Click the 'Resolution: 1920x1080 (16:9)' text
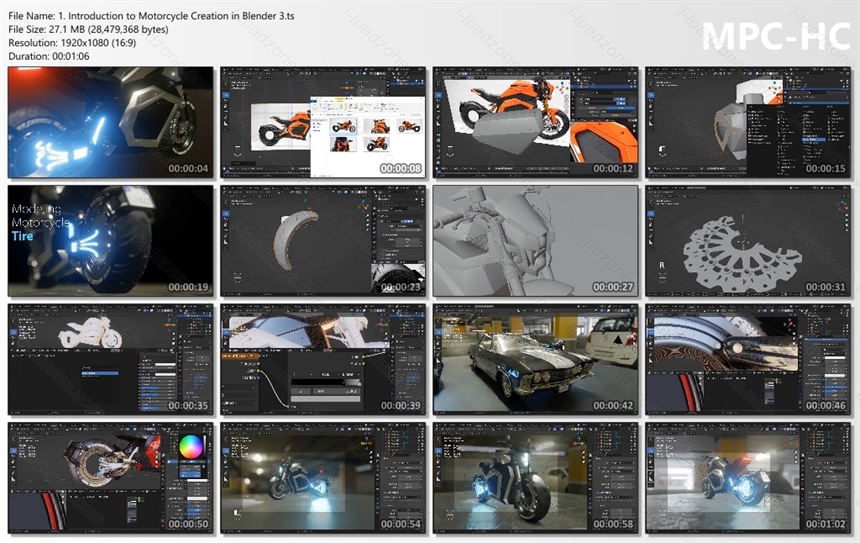860x543 pixels. [72, 43]
